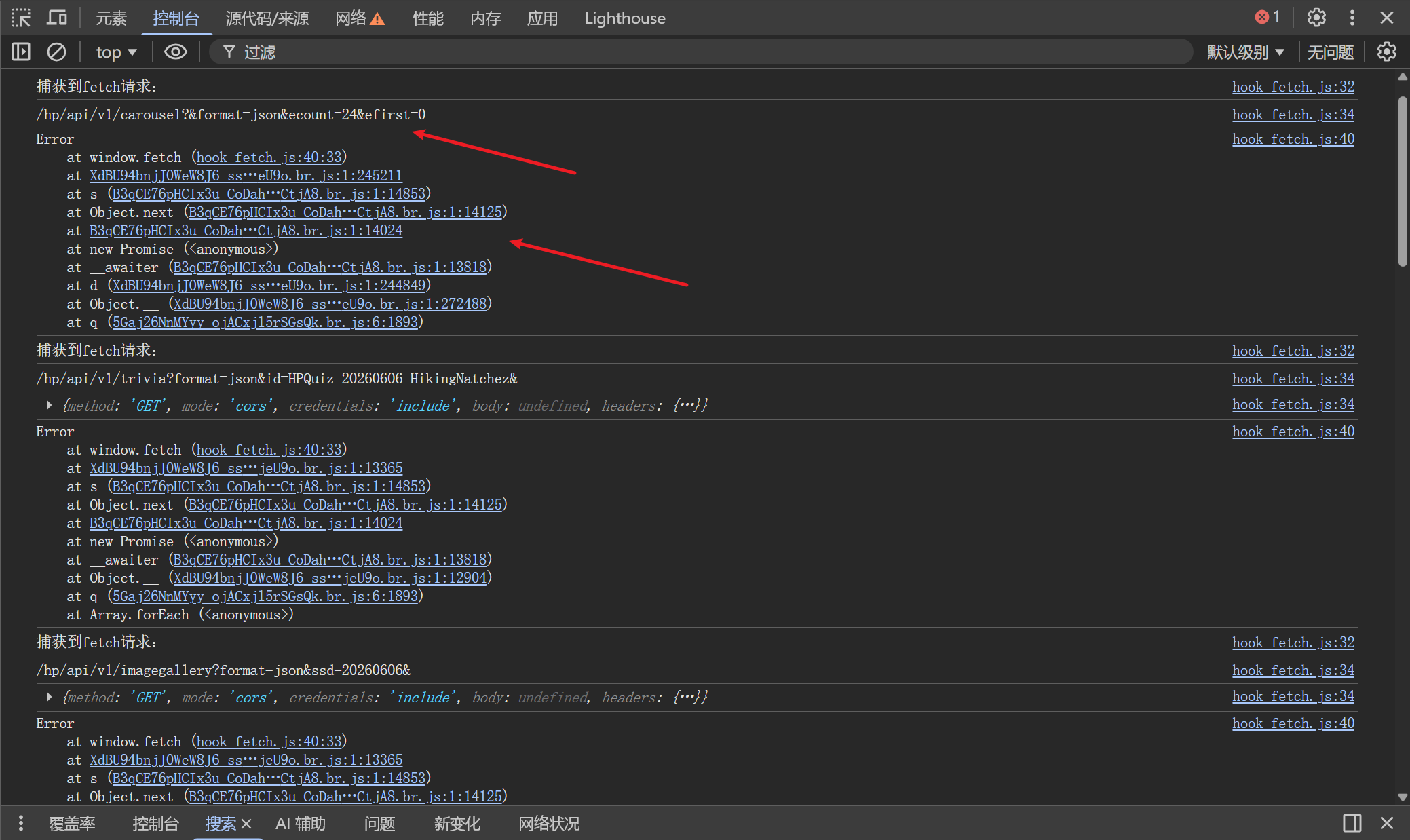This screenshot has width=1410, height=840.
Task: Close DevTools with the top X
Action: (x=1387, y=18)
